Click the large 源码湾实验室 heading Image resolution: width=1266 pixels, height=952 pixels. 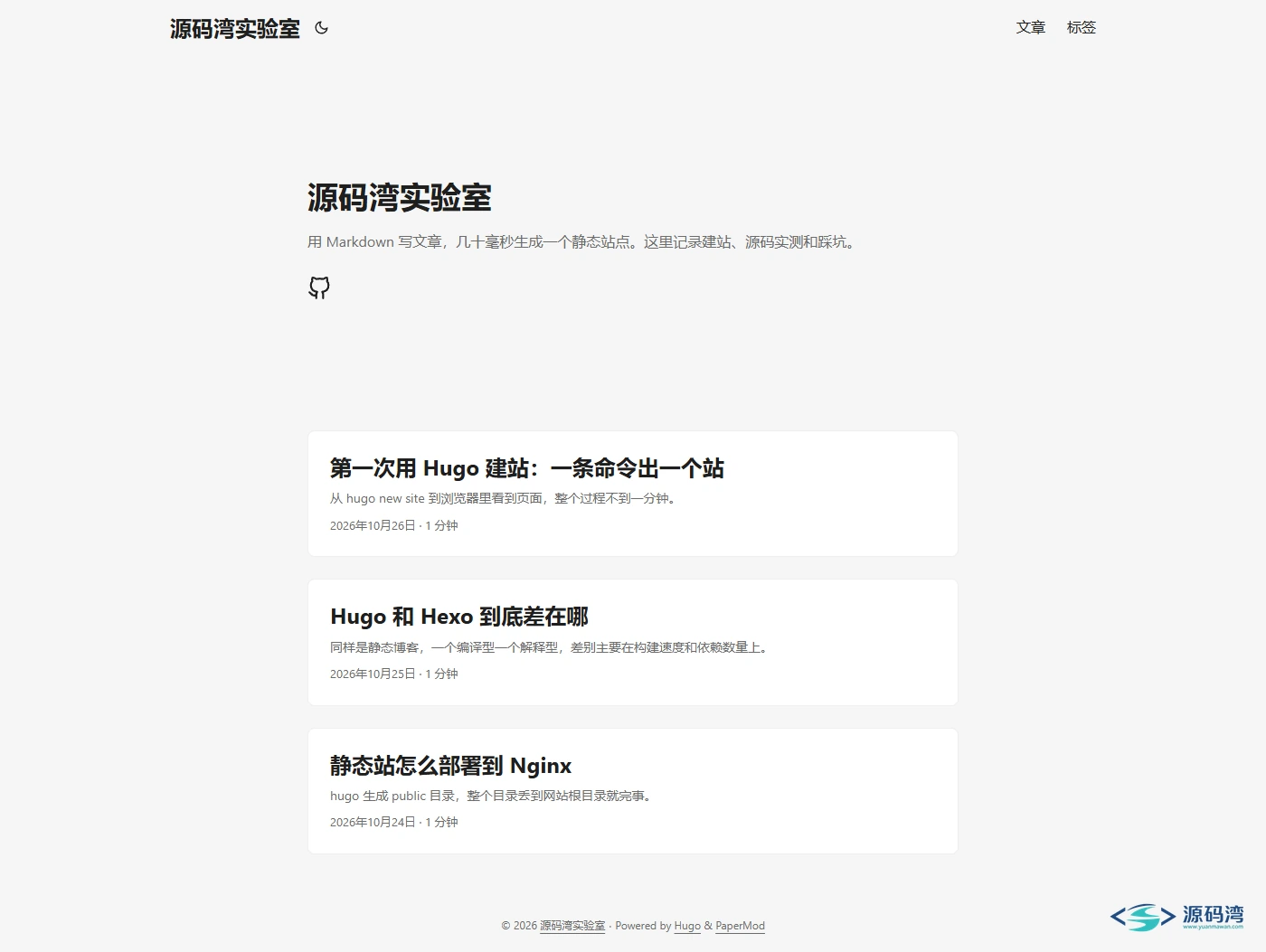(400, 198)
